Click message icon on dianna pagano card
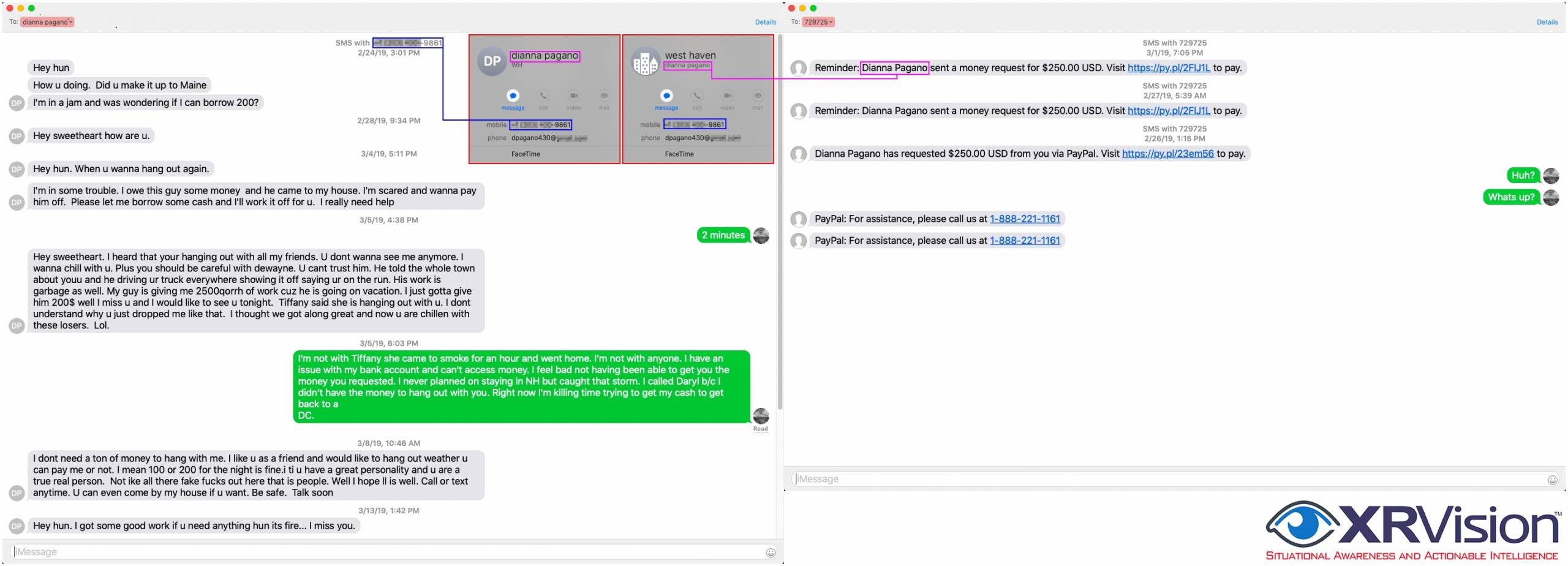The image size is (1568, 566). point(513,96)
